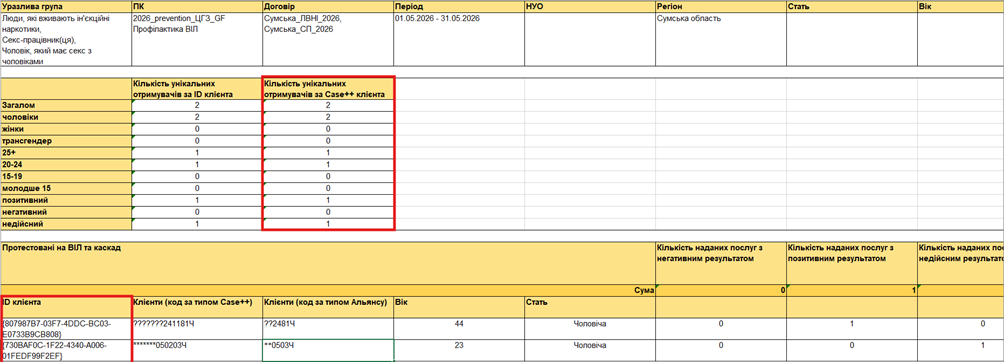Click '25+' value in the Case++ клієнта column
1004x362 pixels.
[328, 153]
